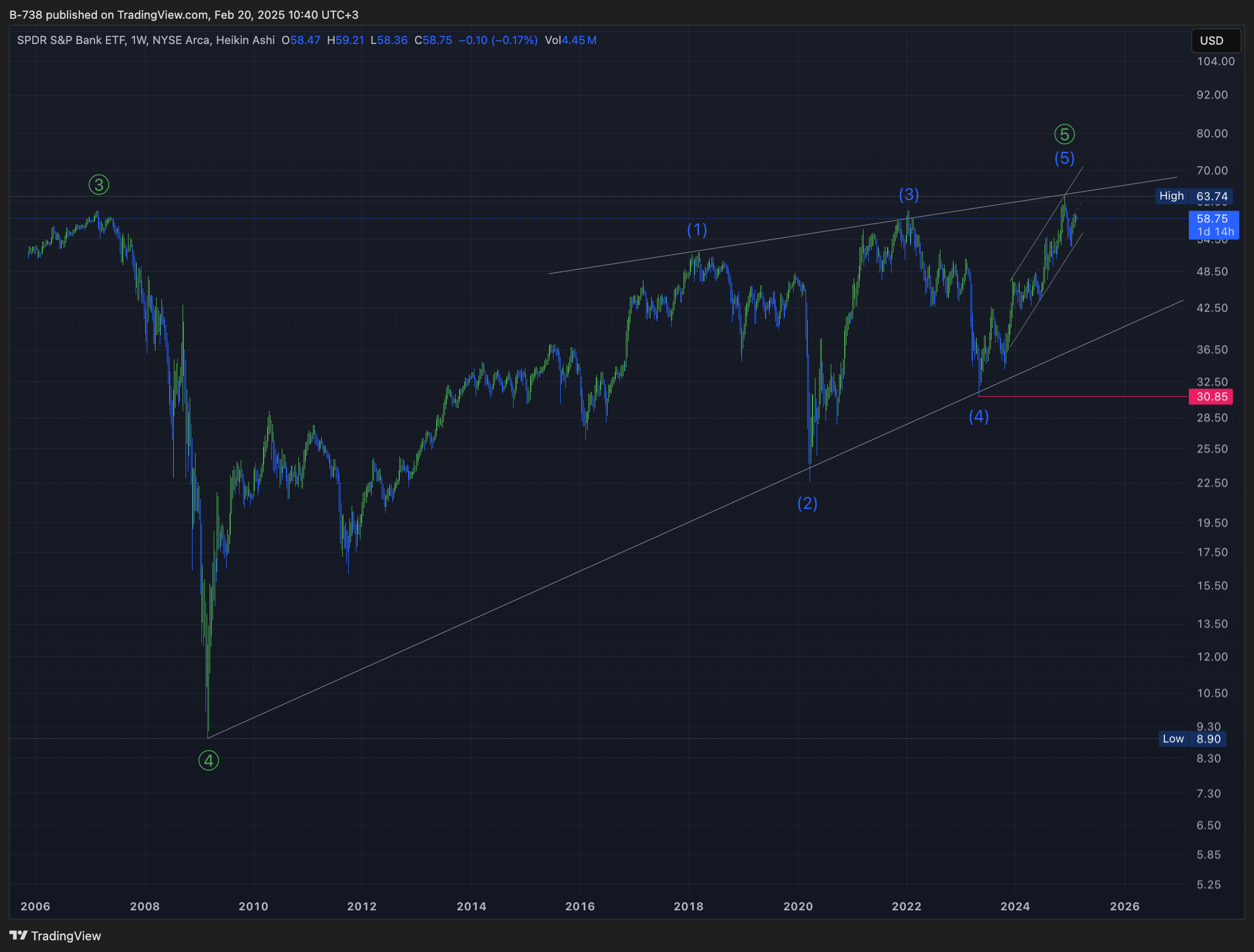Click the current price 58.75 label

click(x=1213, y=225)
